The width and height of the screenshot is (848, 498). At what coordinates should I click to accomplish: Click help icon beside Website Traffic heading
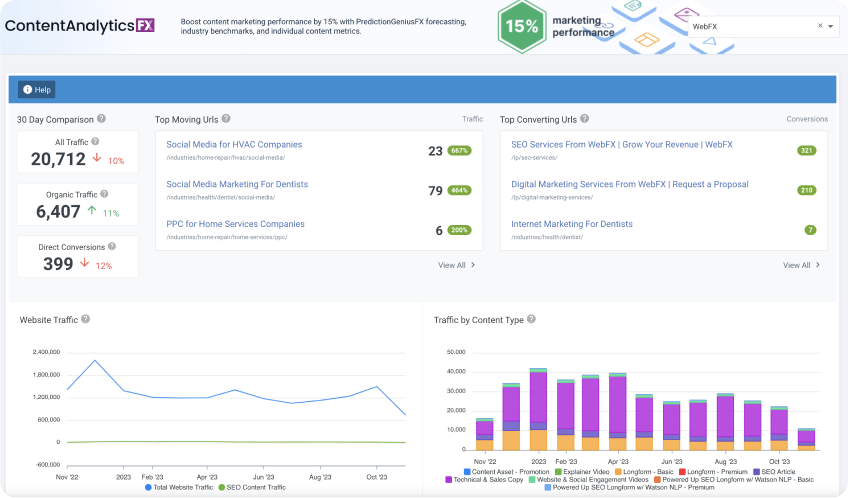coord(85,319)
